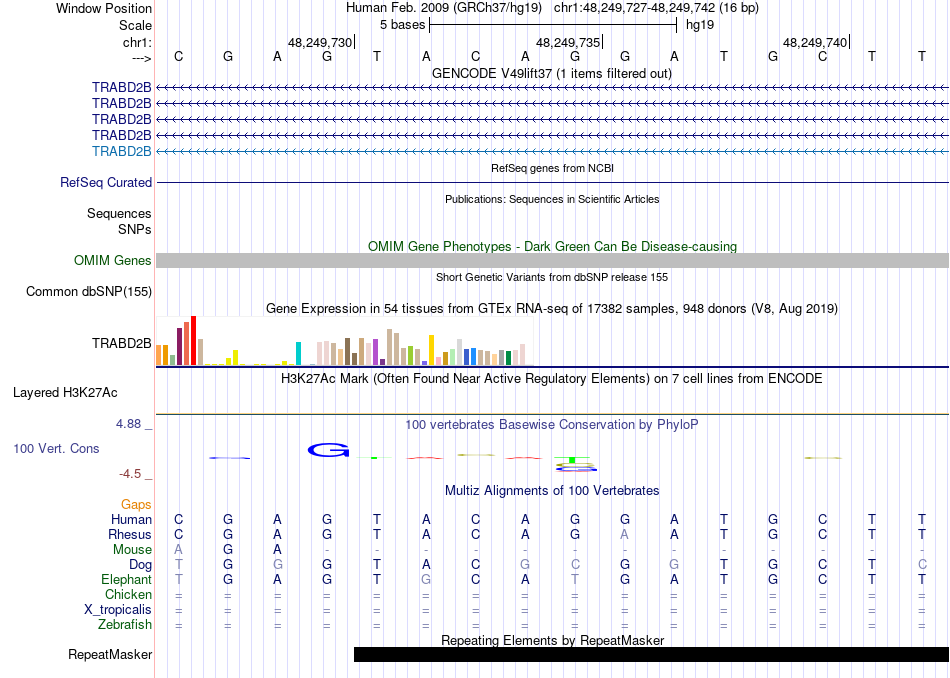
Task: Click the chr1:48,249,727-48,249,742 position text
Action: click(634, 8)
